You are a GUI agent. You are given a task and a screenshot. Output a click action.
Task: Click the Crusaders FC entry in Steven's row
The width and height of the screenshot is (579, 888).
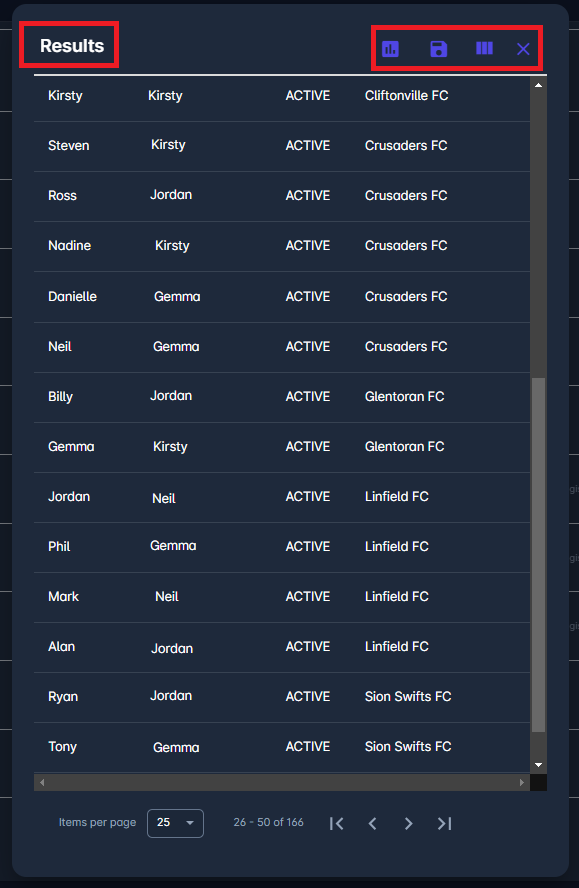click(406, 145)
